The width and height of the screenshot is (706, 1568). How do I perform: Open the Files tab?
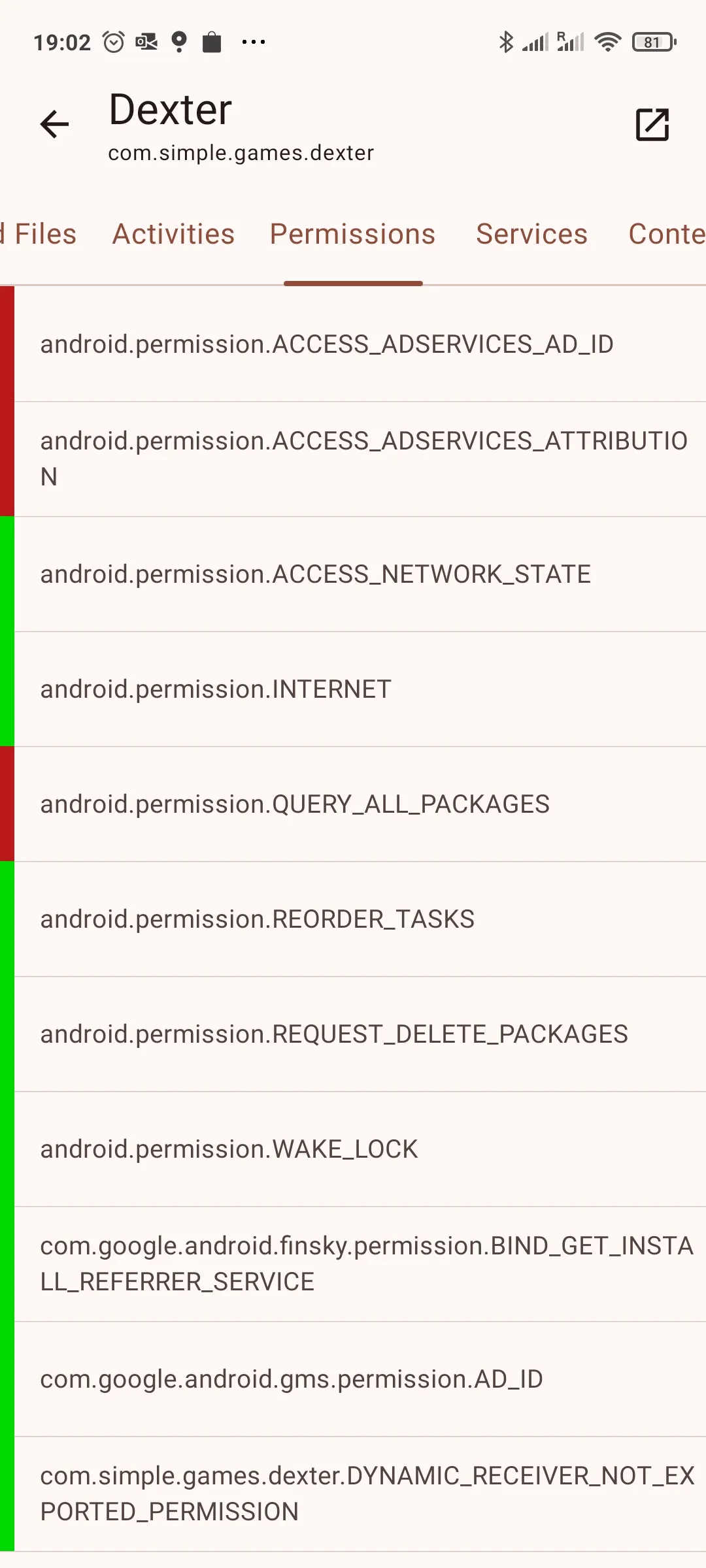pos(43,234)
